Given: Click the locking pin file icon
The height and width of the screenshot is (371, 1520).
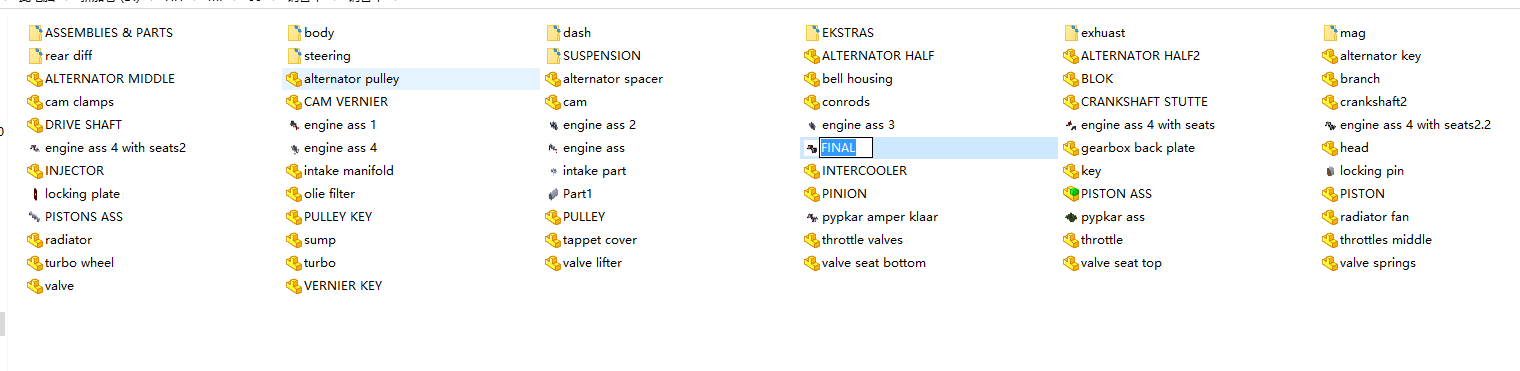Looking at the screenshot, I should coord(1330,171).
